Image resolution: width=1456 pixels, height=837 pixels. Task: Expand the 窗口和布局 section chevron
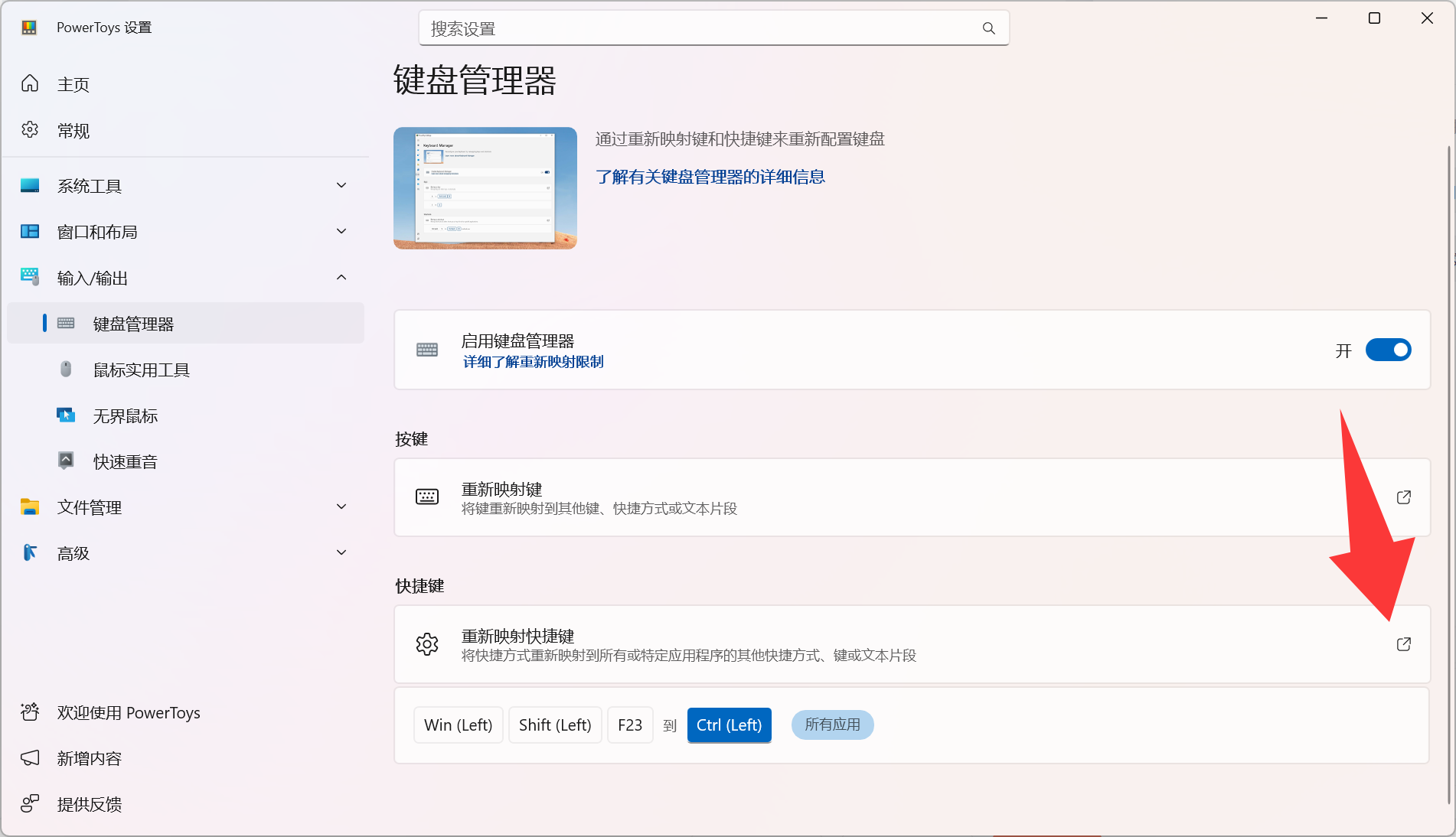tap(341, 231)
